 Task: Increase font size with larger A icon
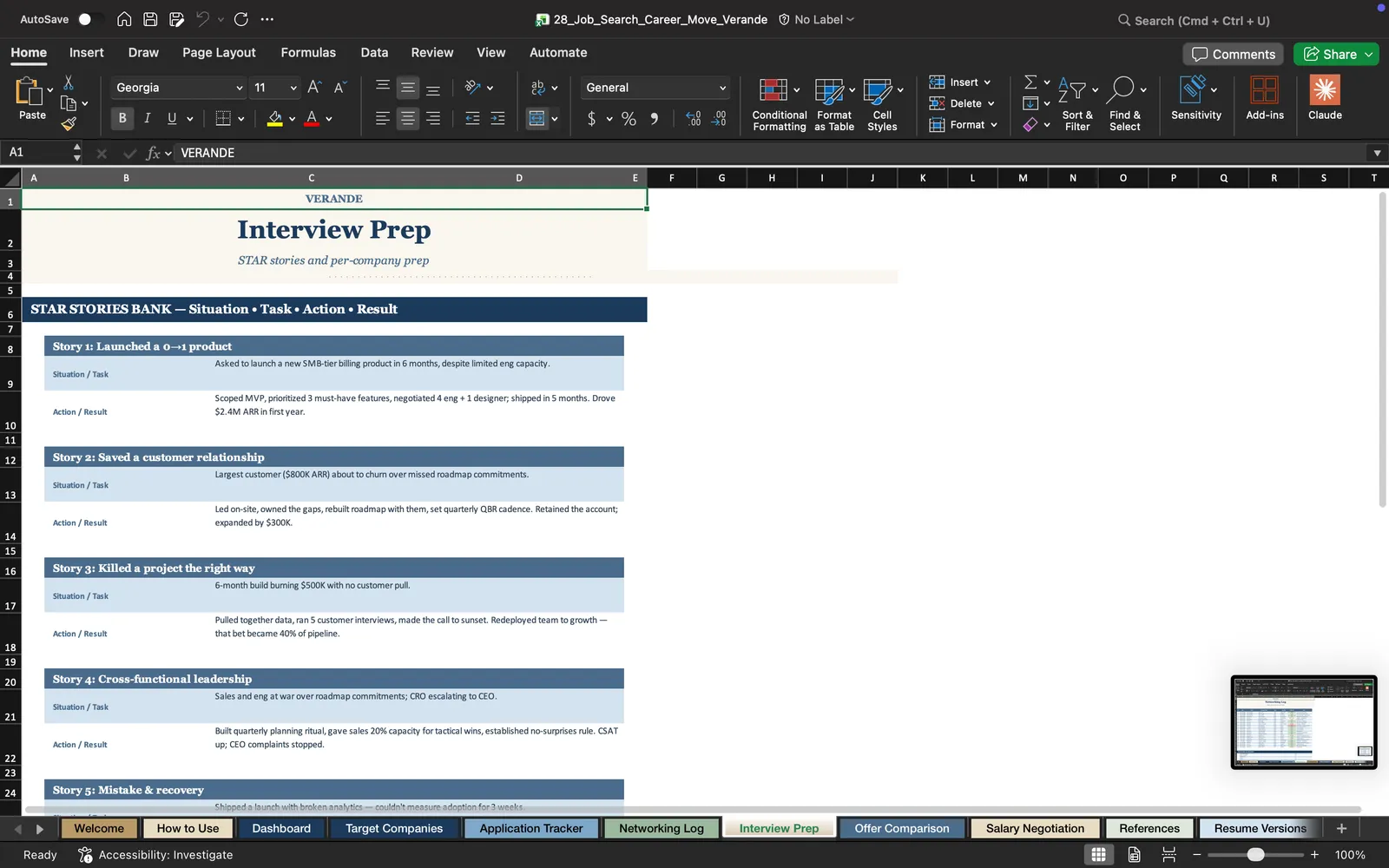[314, 87]
